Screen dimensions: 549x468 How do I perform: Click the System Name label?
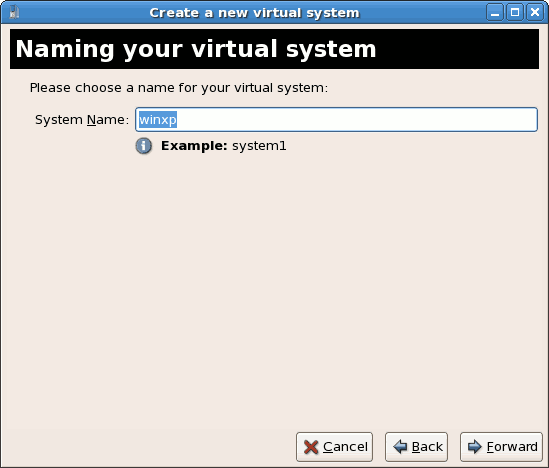coord(82,120)
